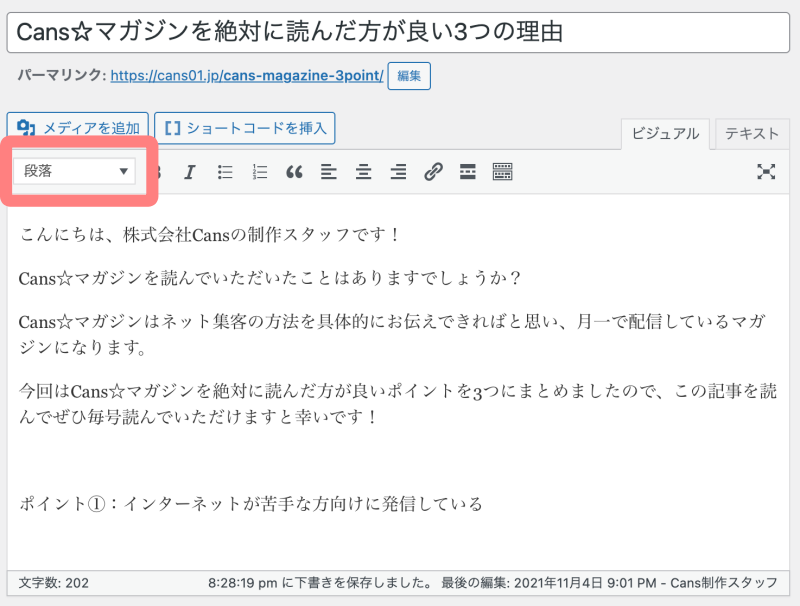Apply blockquote formatting
800x606 pixels.
click(294, 172)
